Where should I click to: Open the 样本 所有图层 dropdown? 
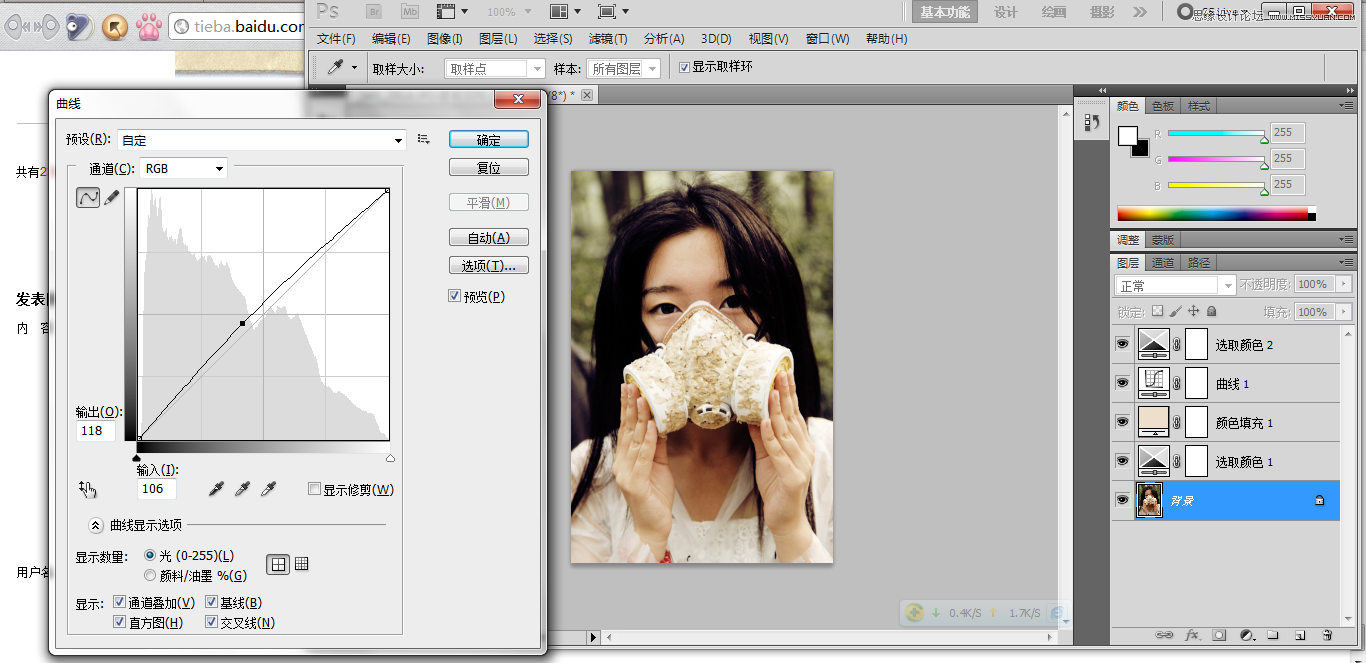coord(624,69)
